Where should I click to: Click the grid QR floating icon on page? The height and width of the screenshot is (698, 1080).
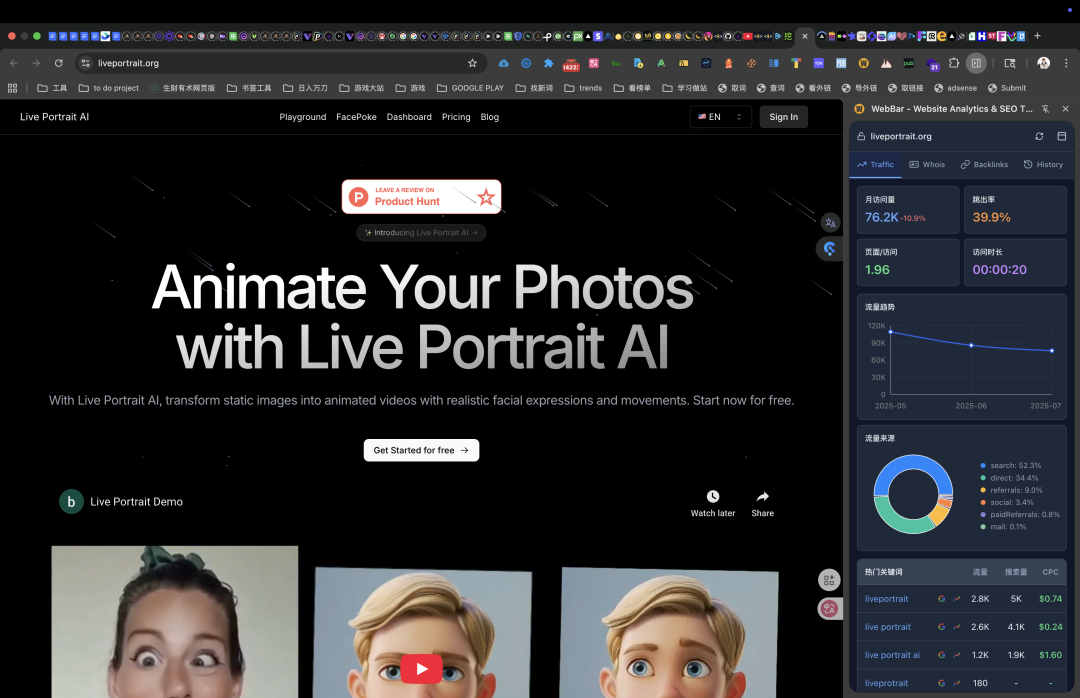829,580
